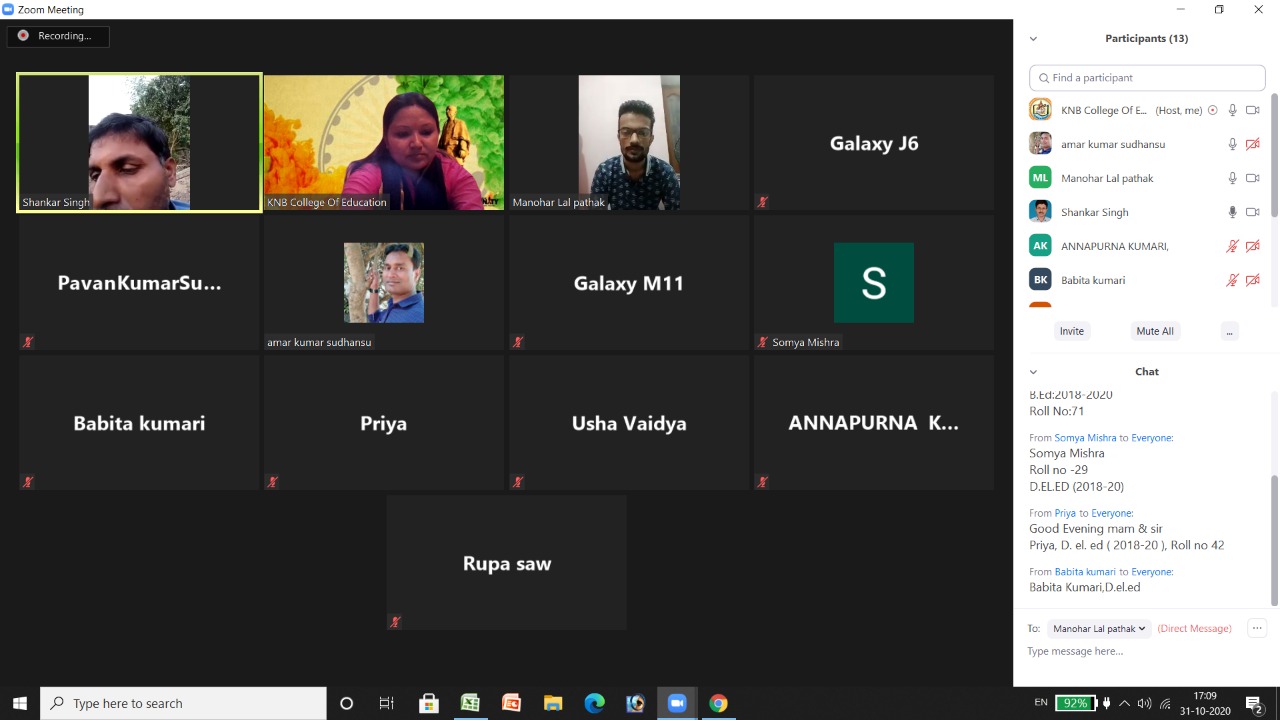Open Windows Start menu
The image size is (1280, 720).
20,703
